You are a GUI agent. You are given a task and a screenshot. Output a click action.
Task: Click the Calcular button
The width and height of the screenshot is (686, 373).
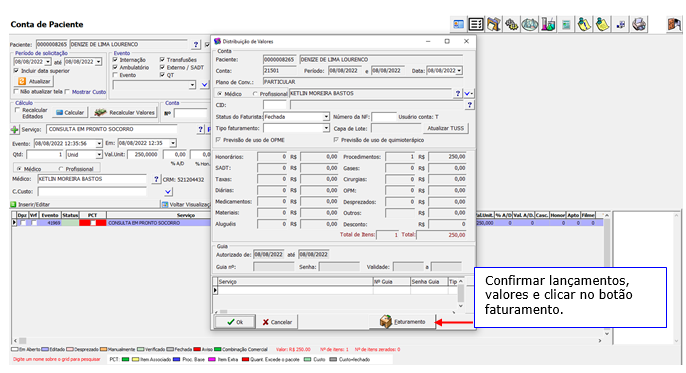[x=70, y=113]
